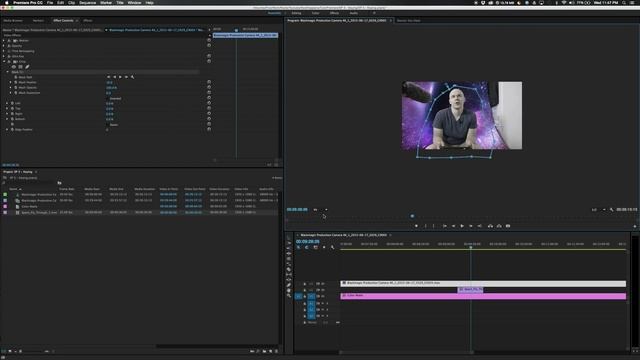Toggle animation stopwatch for Mask Feather
Image resolution: width=640 pixels, height=360 pixels.
16,82
